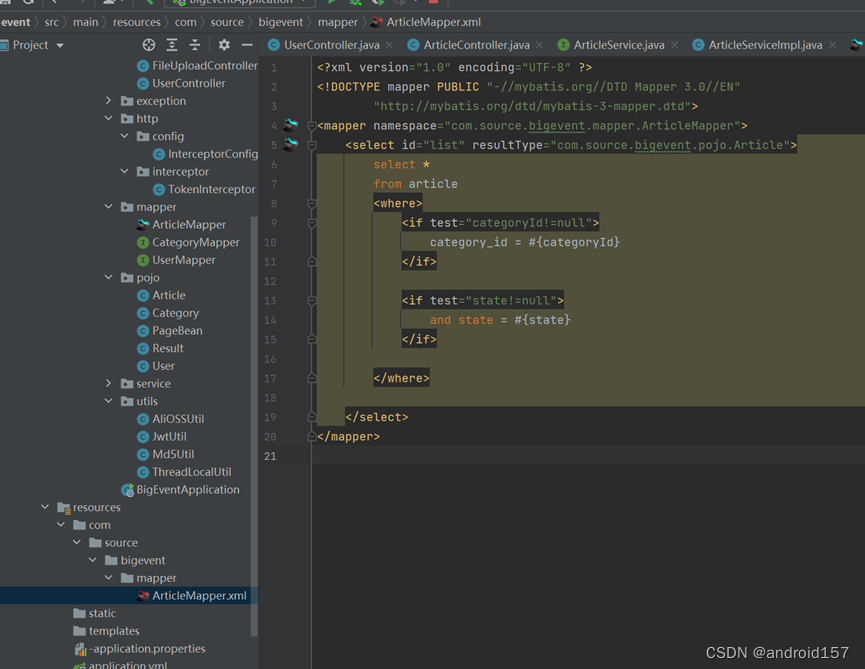Screen dimensions: 865x669
Task: Select Md5Util class
Action: coord(165,454)
